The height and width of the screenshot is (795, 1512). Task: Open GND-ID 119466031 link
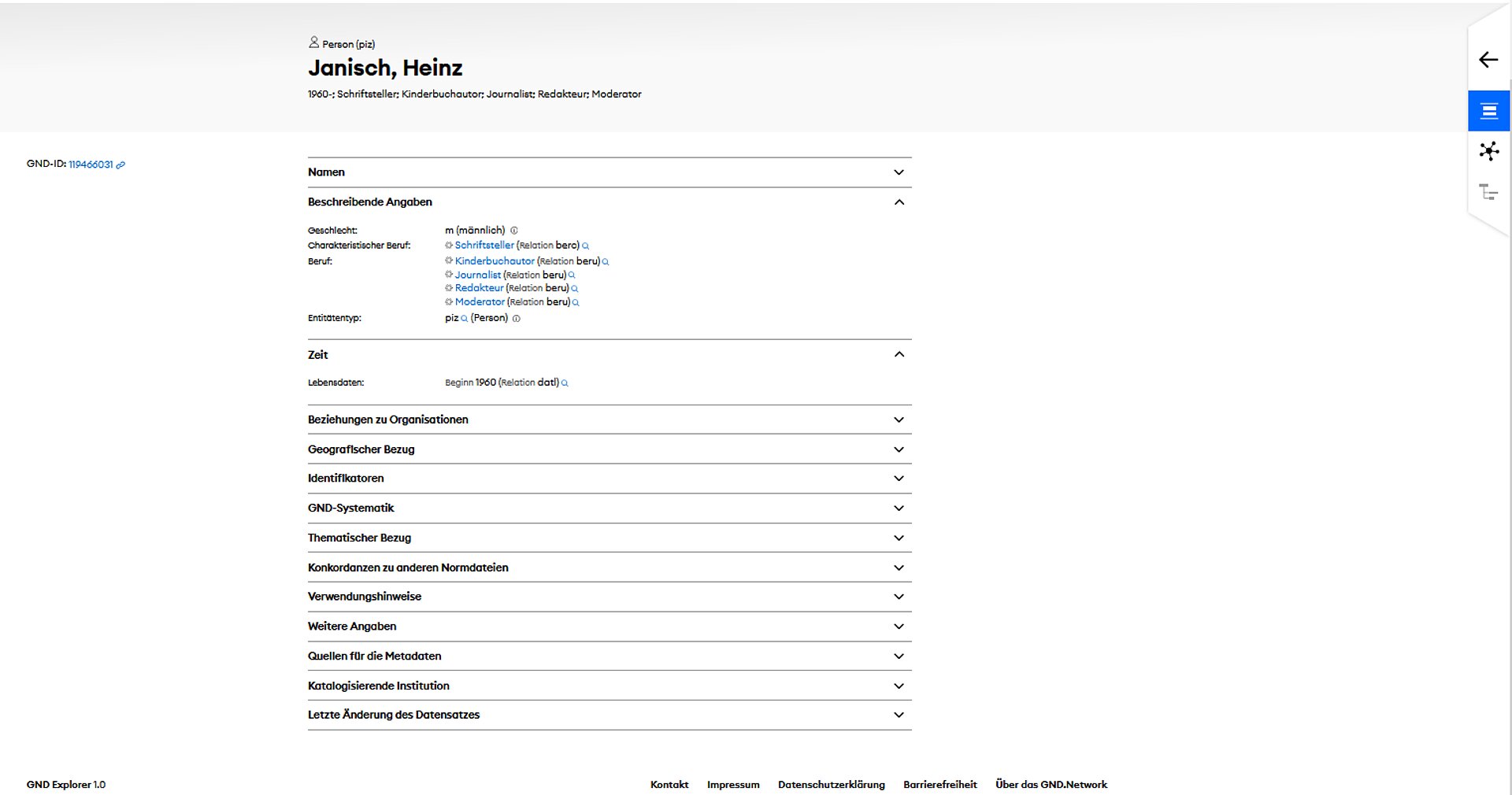pyautogui.click(x=91, y=165)
